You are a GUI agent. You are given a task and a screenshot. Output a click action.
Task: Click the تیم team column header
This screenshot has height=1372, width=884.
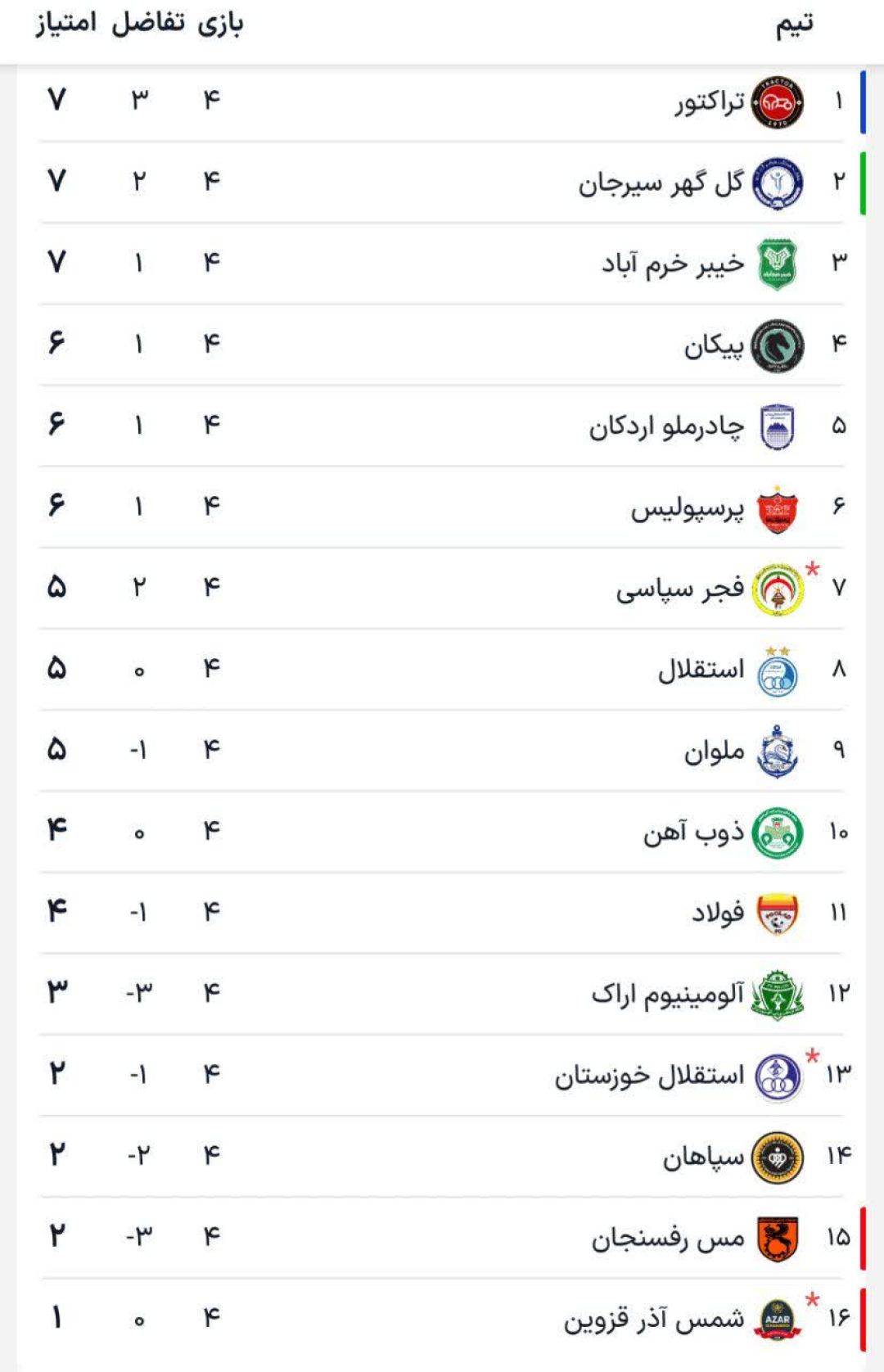(795, 25)
